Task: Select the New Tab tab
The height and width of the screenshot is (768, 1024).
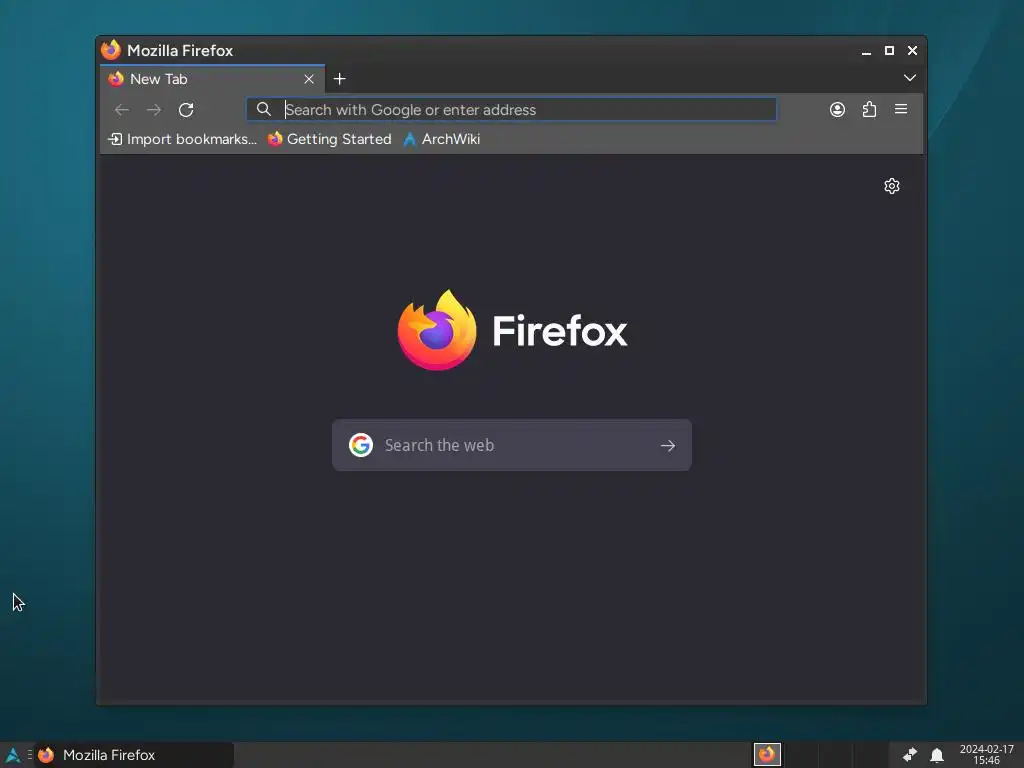Action: pyautogui.click(x=212, y=79)
